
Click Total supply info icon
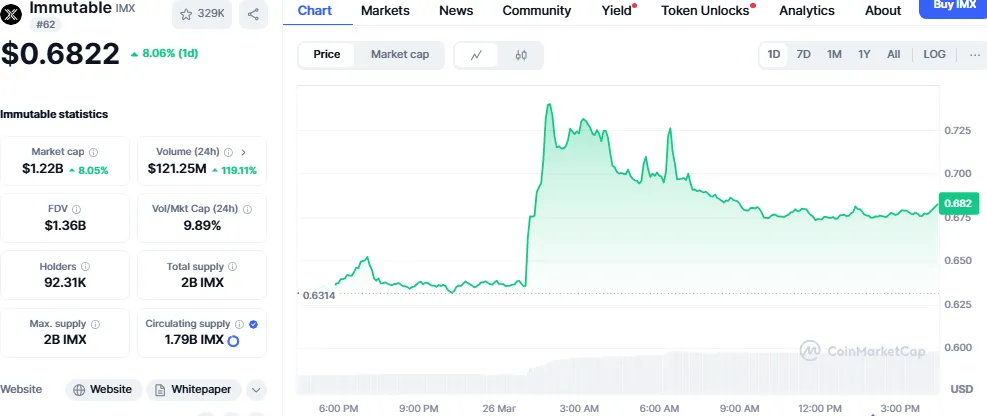232,267
